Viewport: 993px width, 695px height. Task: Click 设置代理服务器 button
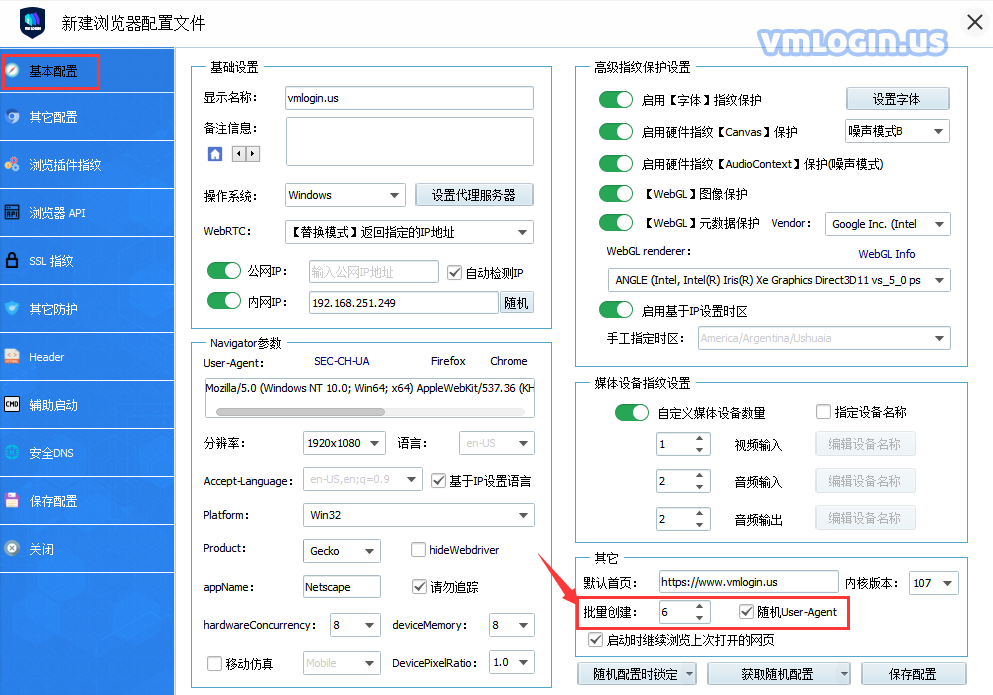(474, 195)
